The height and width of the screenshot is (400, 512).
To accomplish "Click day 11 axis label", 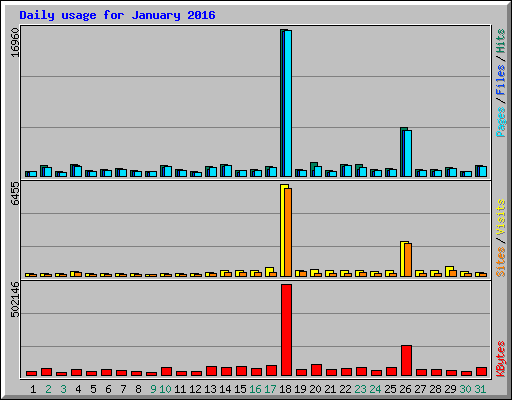I will [180, 389].
